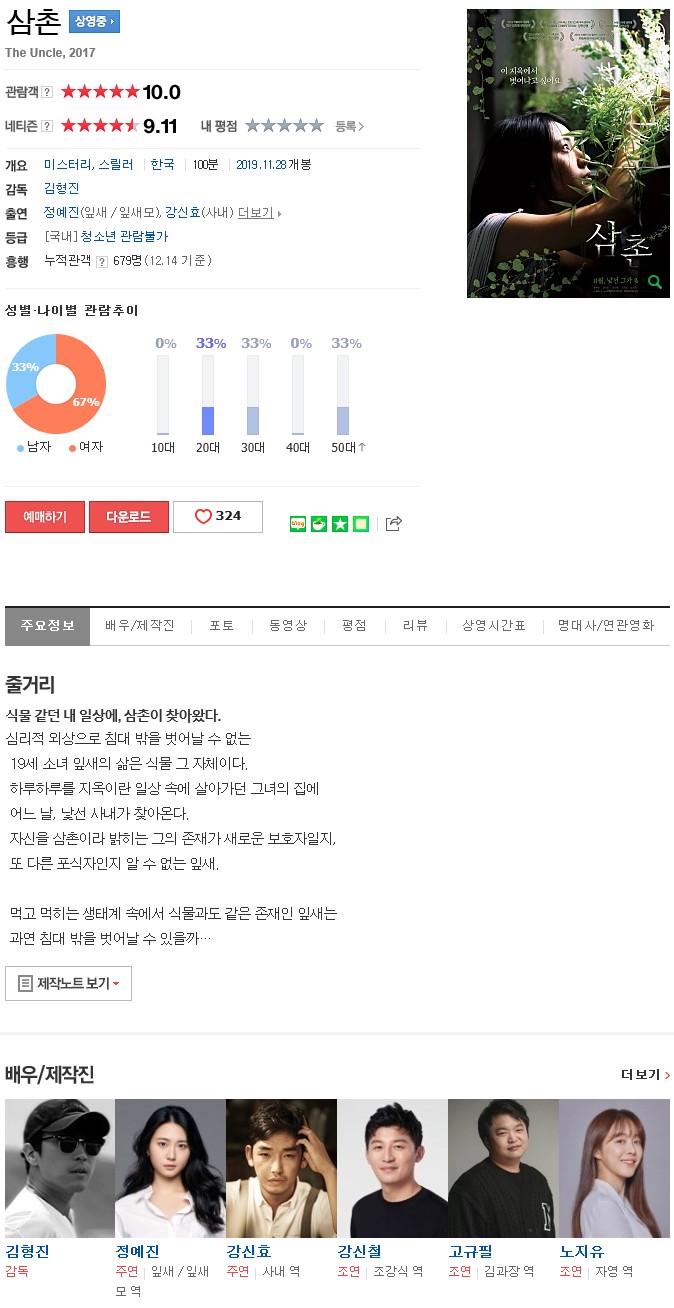This screenshot has width=674, height=1308.
Task: Set my rating on the gray stars
Action: pyautogui.click(x=284, y=126)
